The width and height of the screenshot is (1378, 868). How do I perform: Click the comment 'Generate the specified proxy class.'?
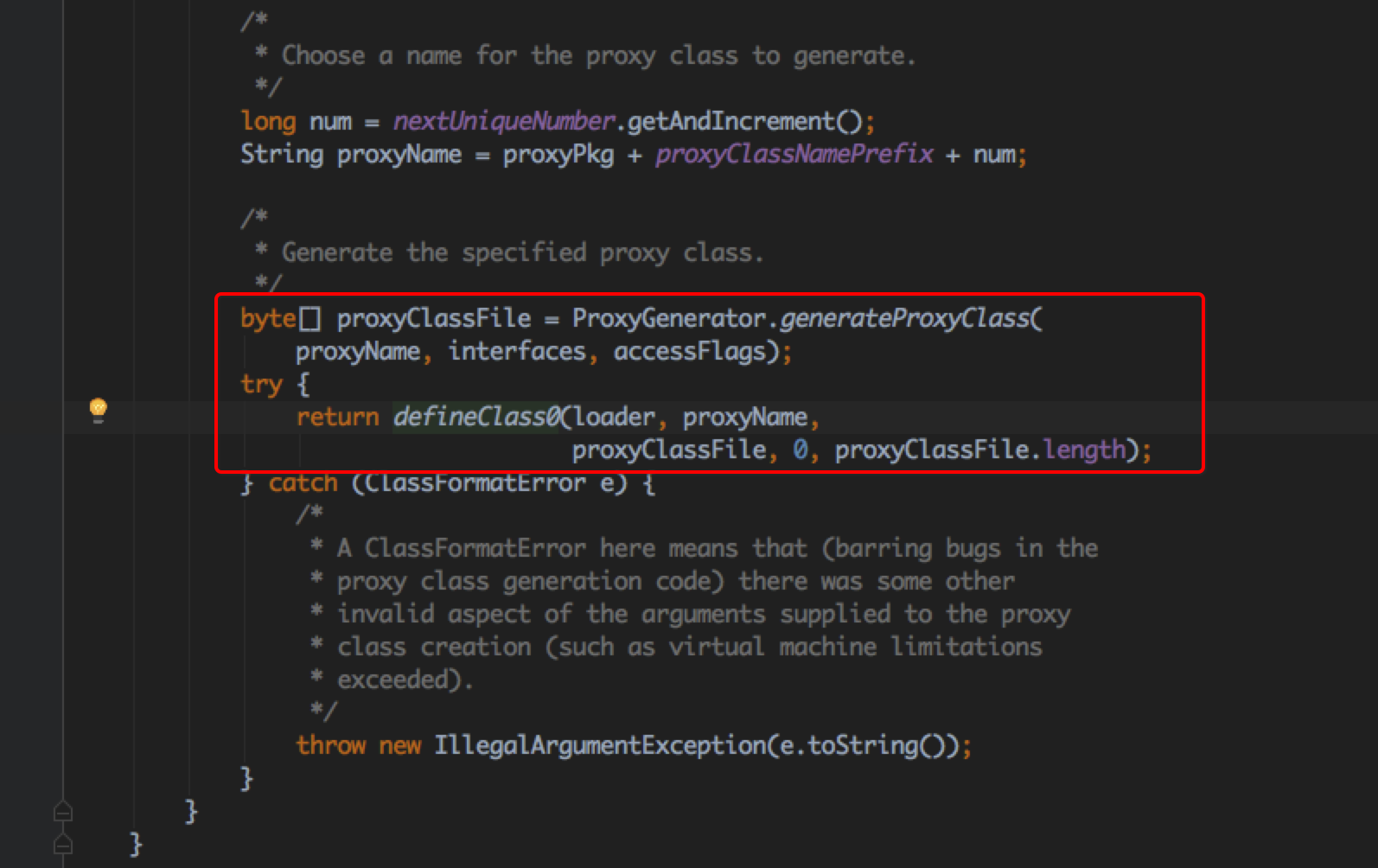pos(523,252)
